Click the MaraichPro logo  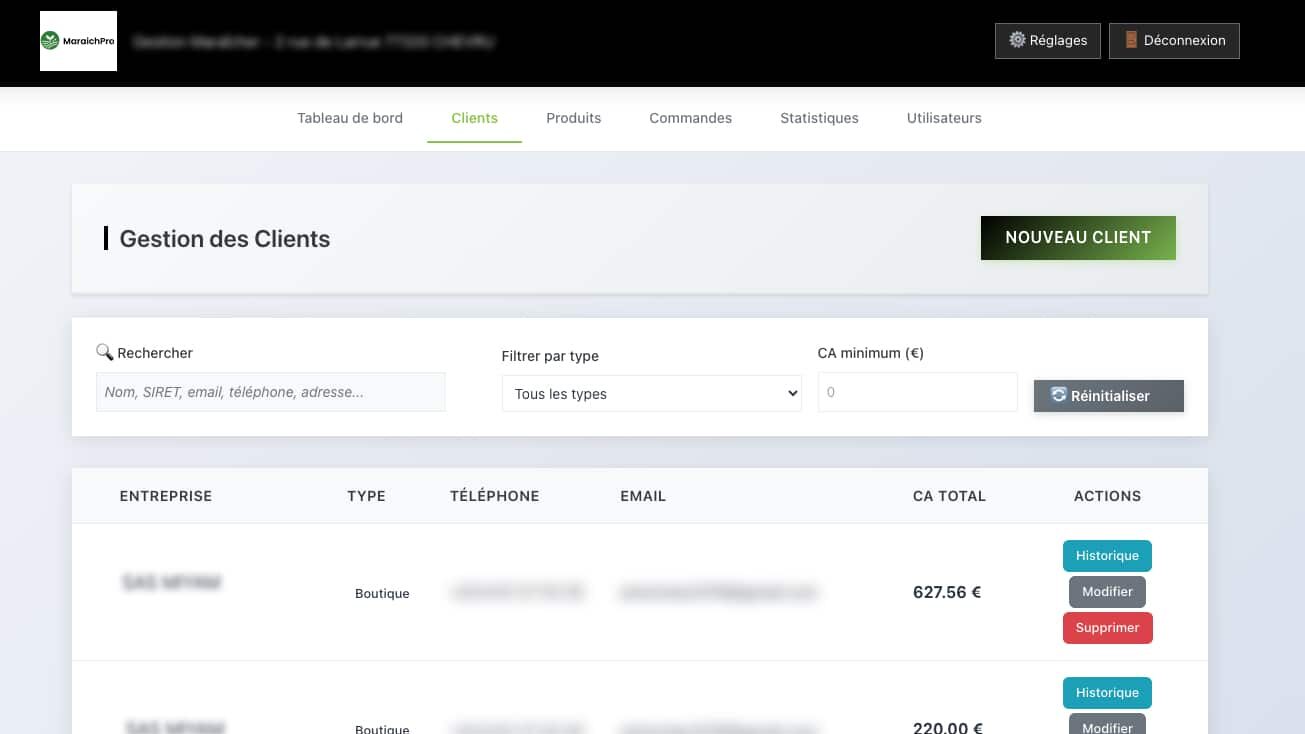click(x=78, y=41)
